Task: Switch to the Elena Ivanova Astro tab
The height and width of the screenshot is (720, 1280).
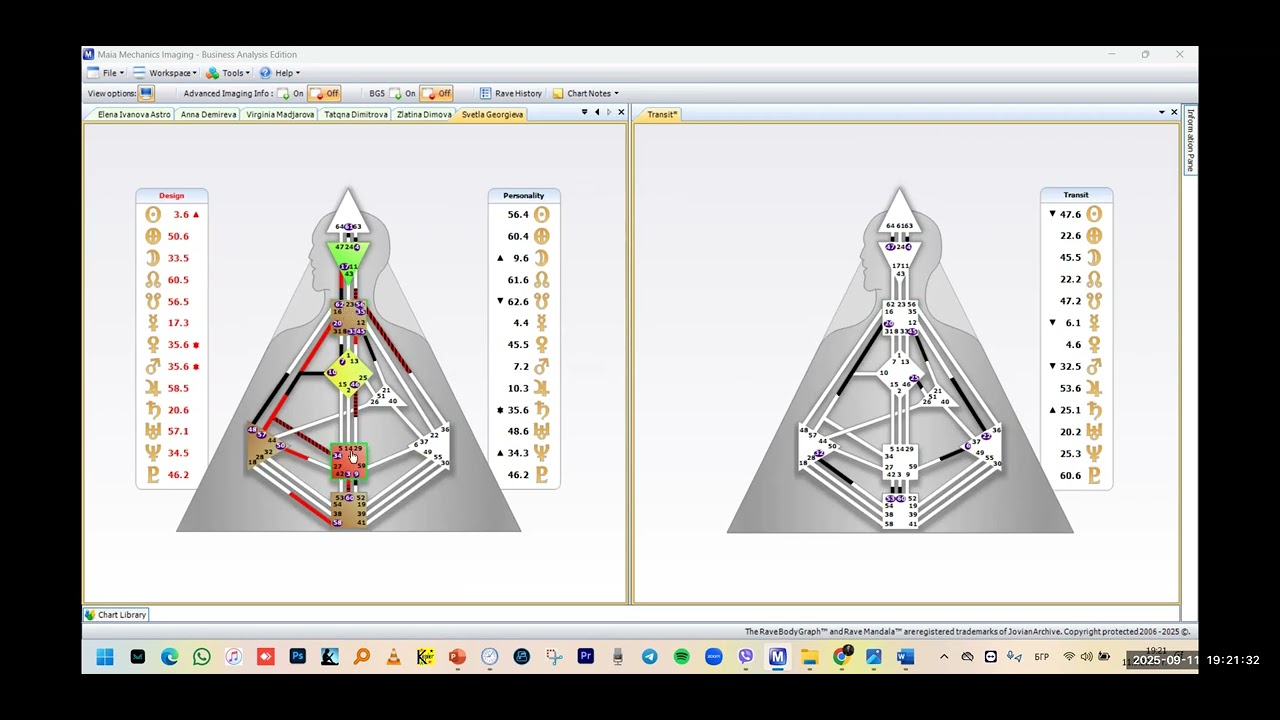Action: point(130,114)
